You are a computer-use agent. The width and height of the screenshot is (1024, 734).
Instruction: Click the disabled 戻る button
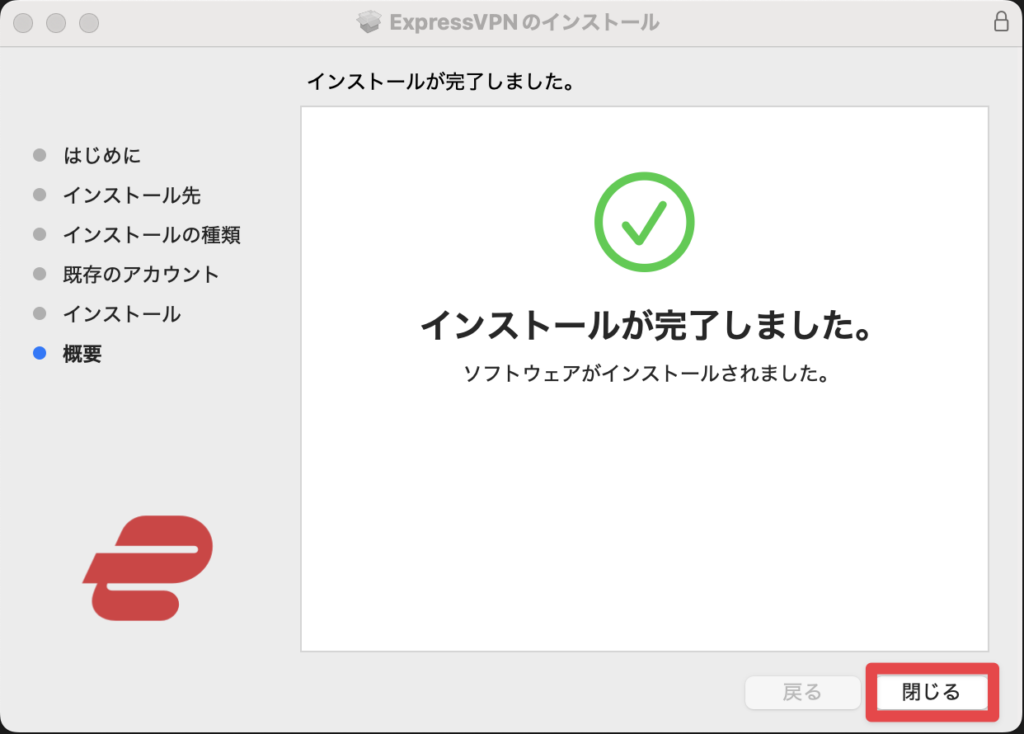[801, 692]
